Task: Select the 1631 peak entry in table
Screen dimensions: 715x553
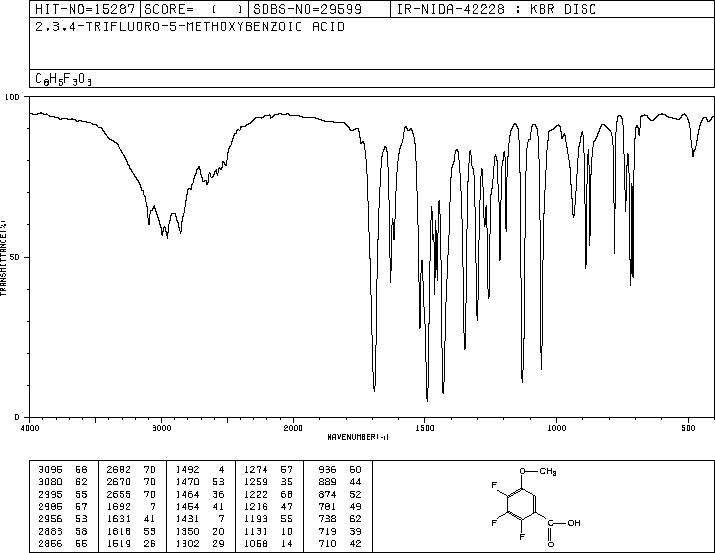Action: (131, 519)
